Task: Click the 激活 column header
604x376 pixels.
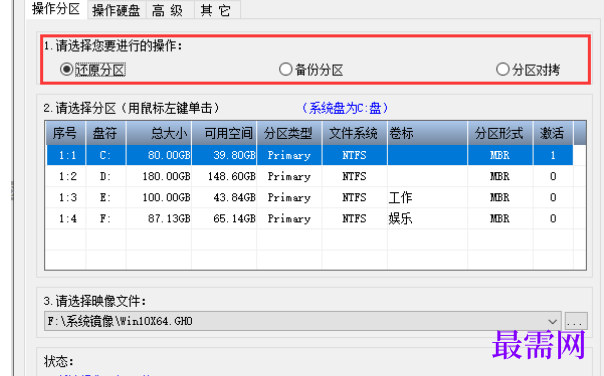Action: (553, 133)
